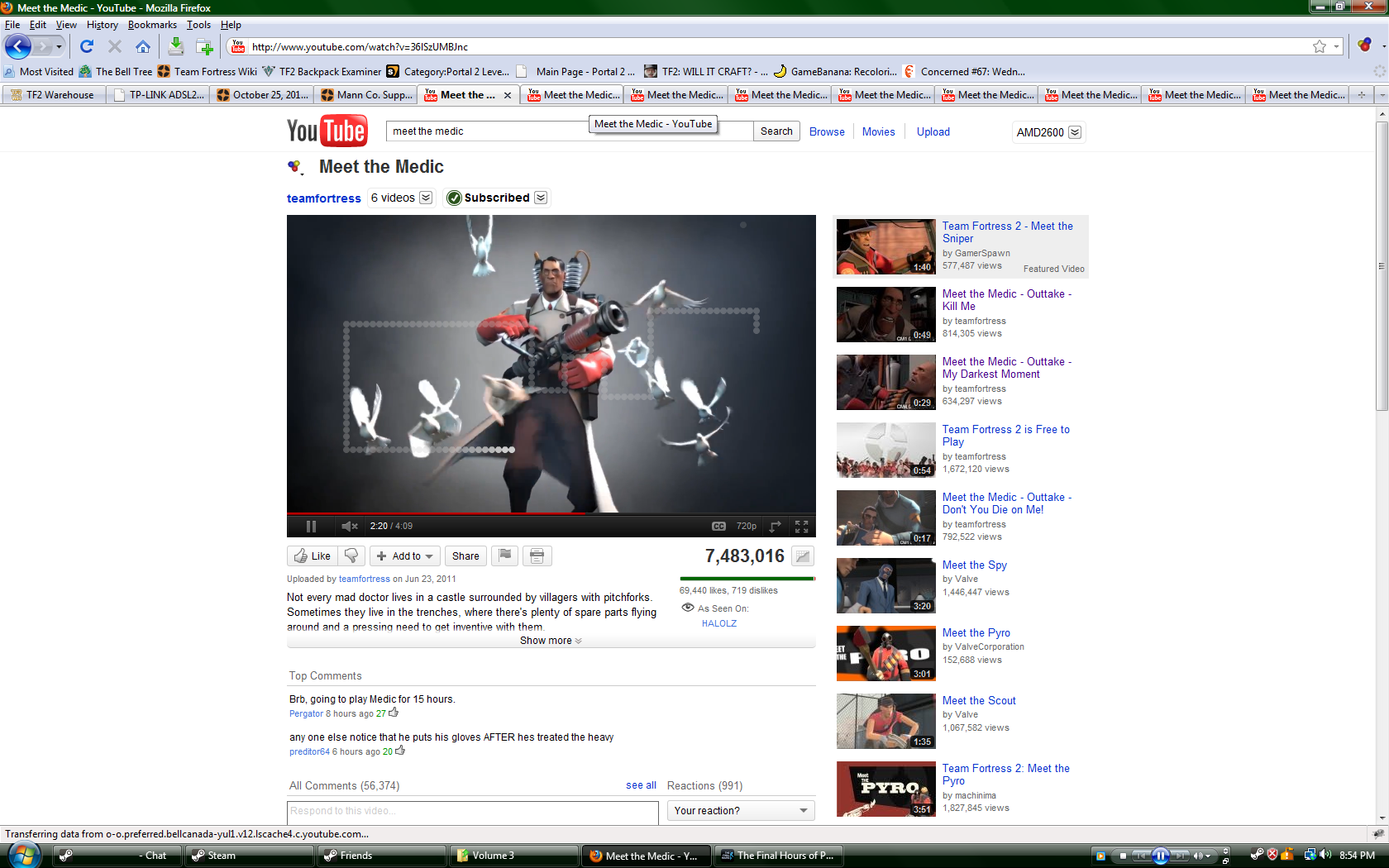Open Meet the Sniper thumbnail

coord(885,246)
